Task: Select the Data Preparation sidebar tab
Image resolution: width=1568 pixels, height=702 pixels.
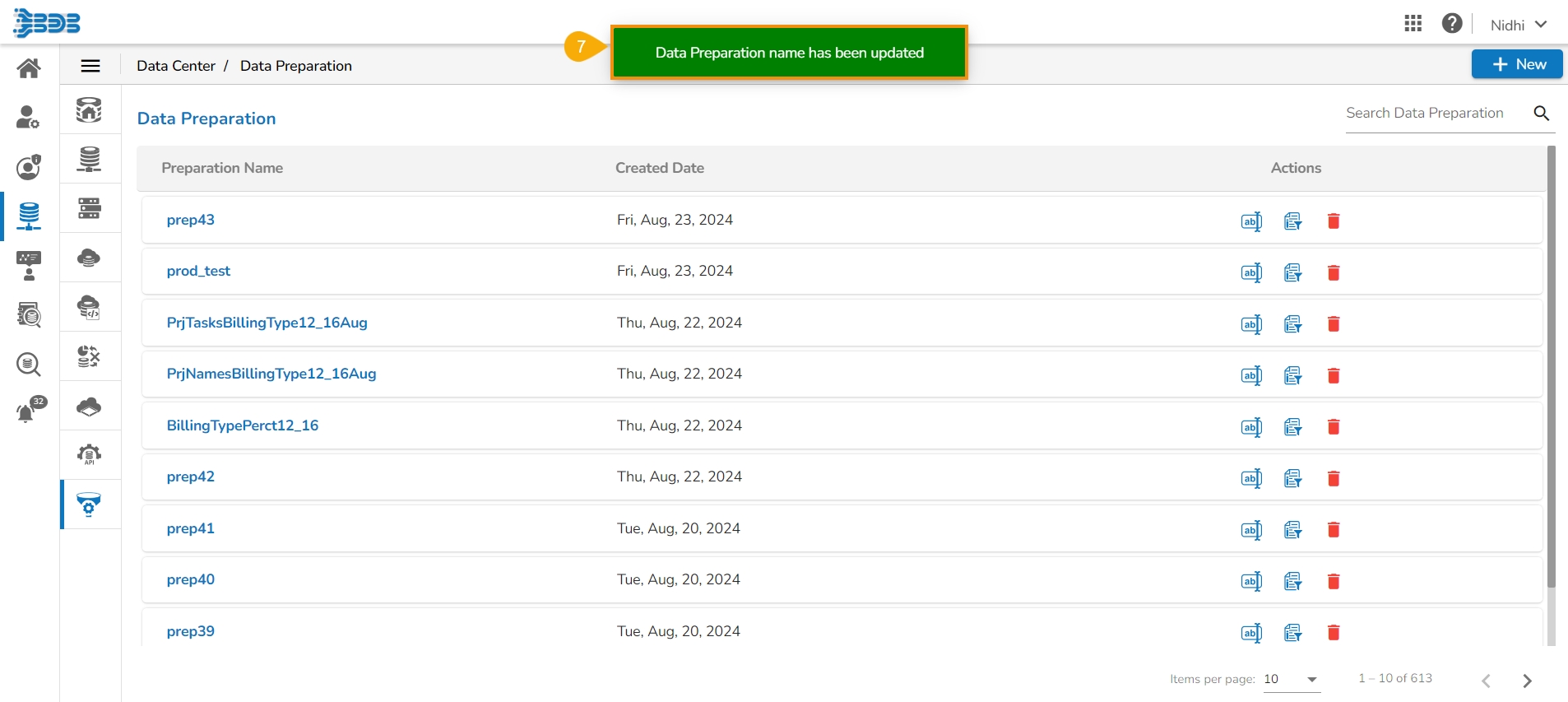Action: tap(89, 504)
